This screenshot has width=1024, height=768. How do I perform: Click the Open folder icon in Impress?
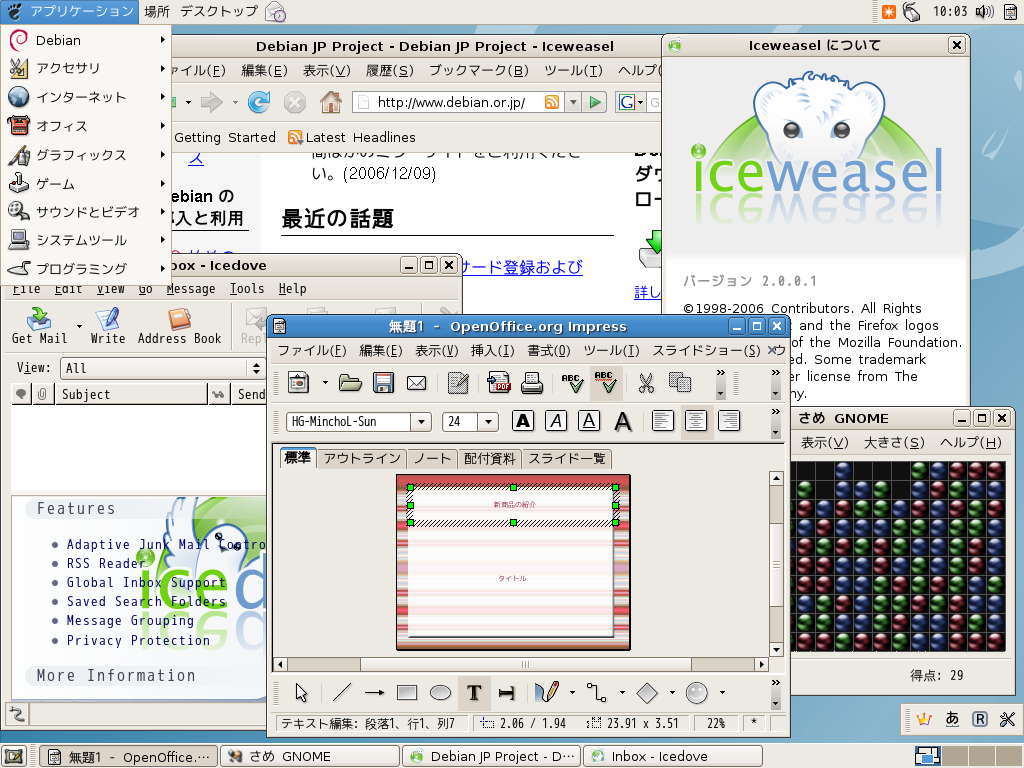click(x=350, y=383)
